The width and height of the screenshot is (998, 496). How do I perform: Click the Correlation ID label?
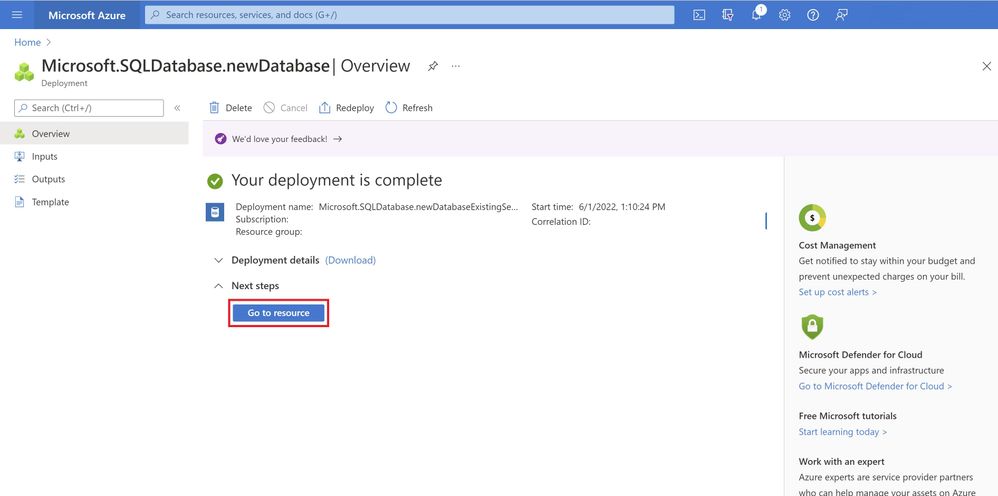(x=561, y=222)
